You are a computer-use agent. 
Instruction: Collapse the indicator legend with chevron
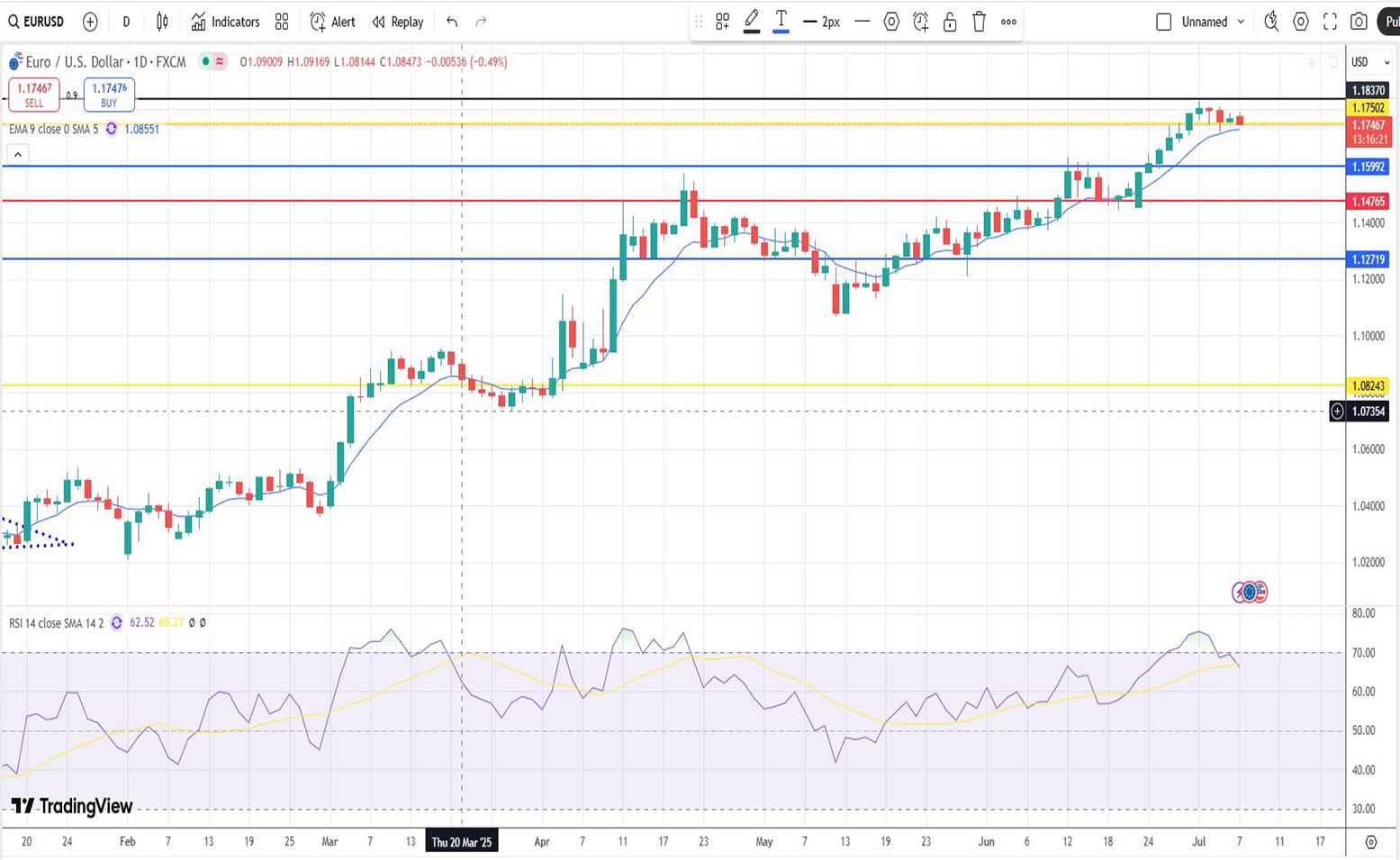pos(18,155)
